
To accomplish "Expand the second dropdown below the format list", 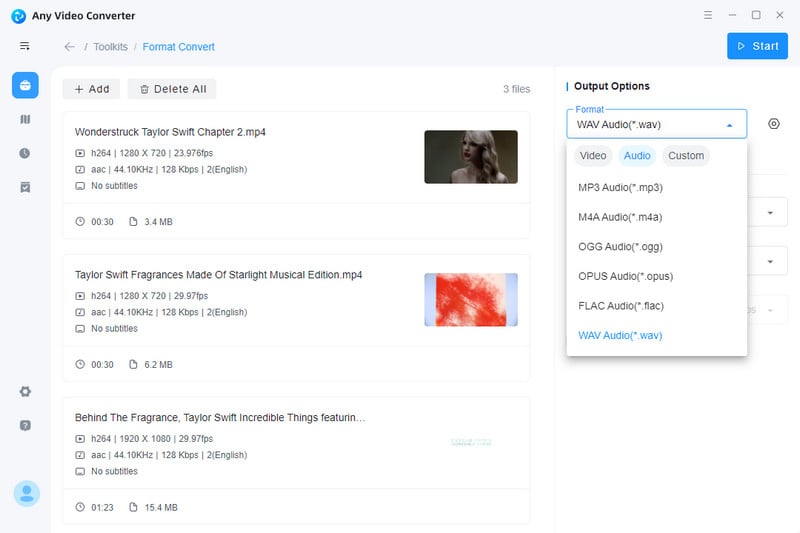I will coord(770,262).
